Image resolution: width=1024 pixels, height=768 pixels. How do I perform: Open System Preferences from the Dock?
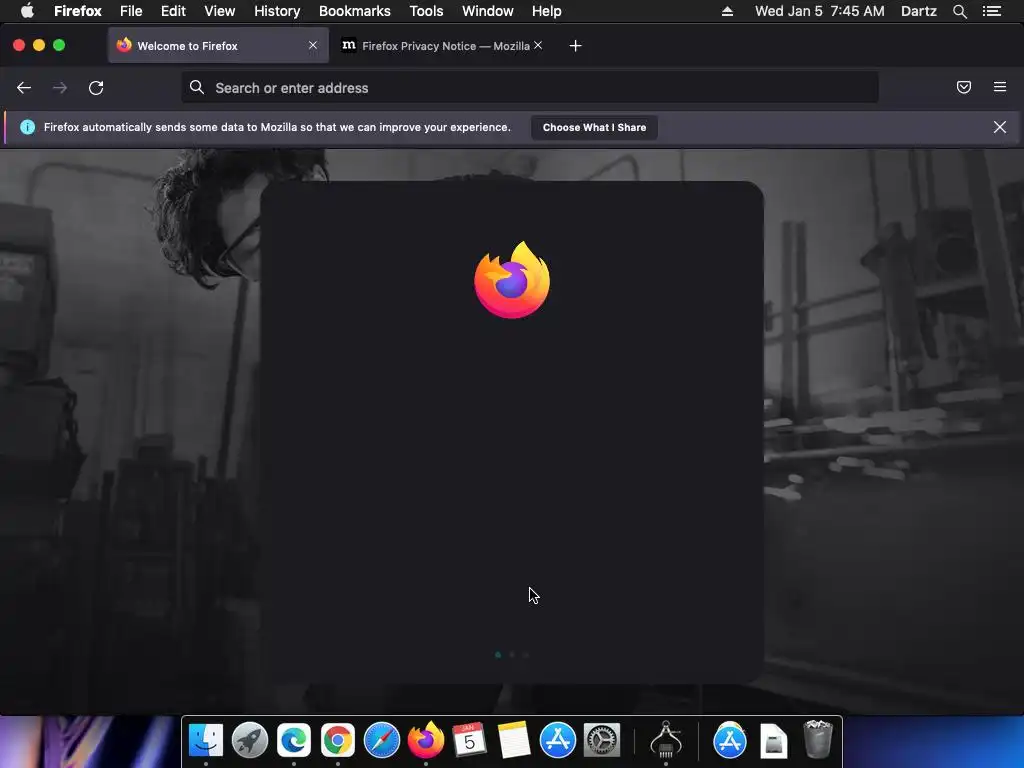pos(601,740)
